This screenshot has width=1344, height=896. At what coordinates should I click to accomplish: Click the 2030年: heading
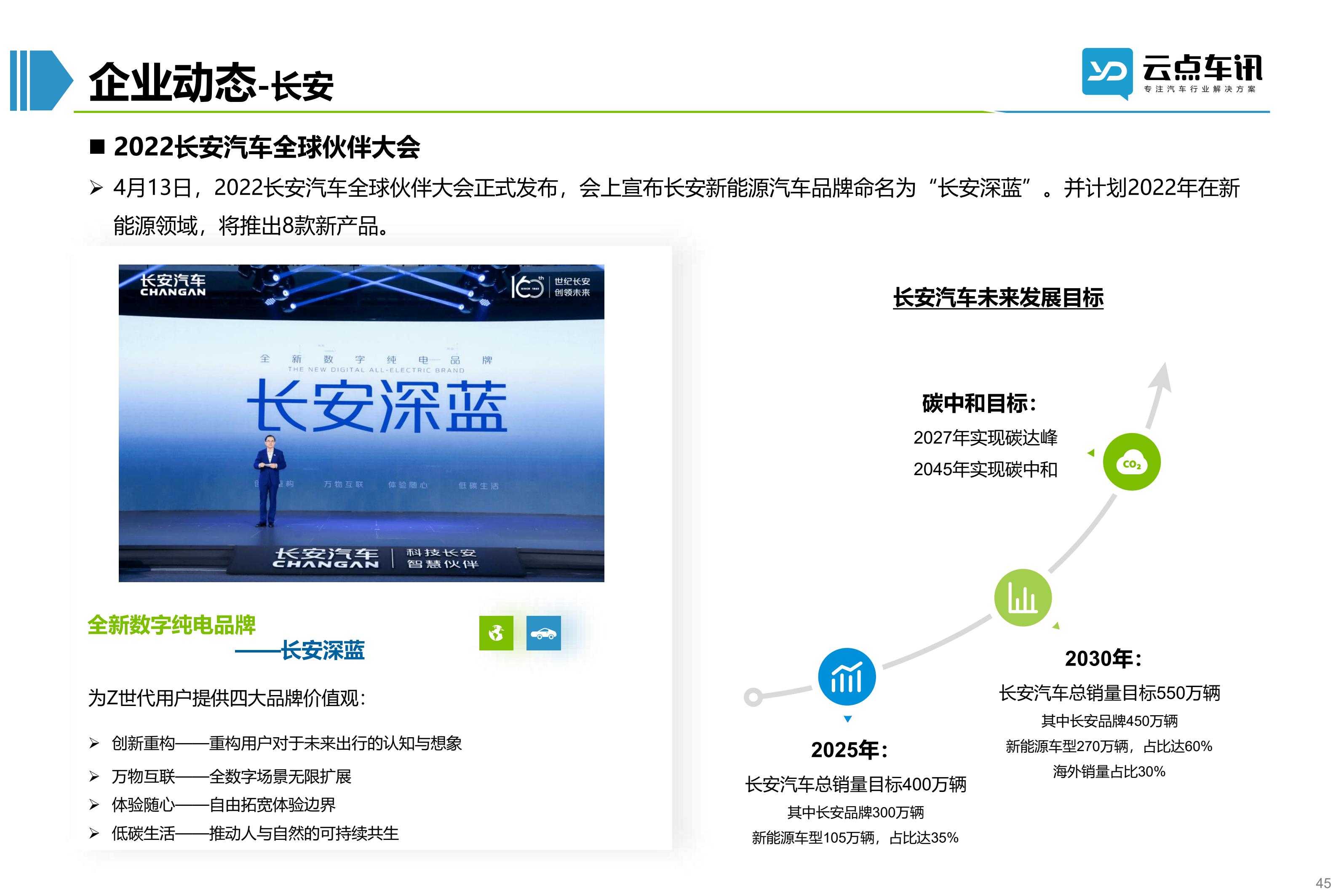pos(1103,658)
